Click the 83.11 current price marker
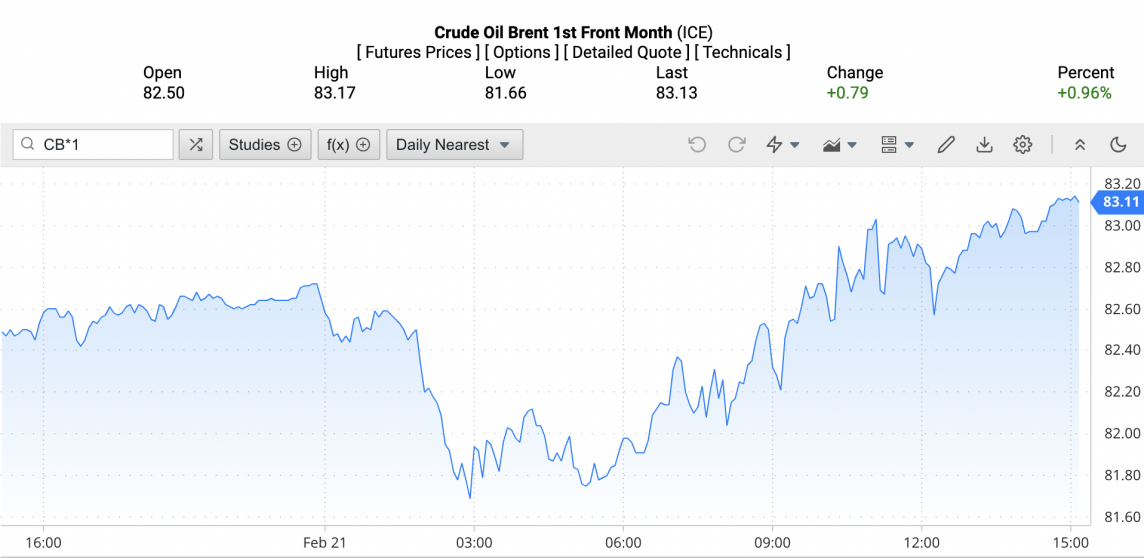Image resolution: width=1144 pixels, height=559 pixels. (1120, 202)
